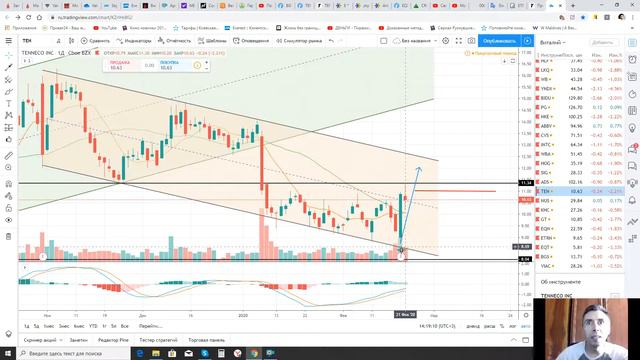Open the Indicators (Индикаторы) dialog
The image size is (640, 360).
click(x=134, y=41)
